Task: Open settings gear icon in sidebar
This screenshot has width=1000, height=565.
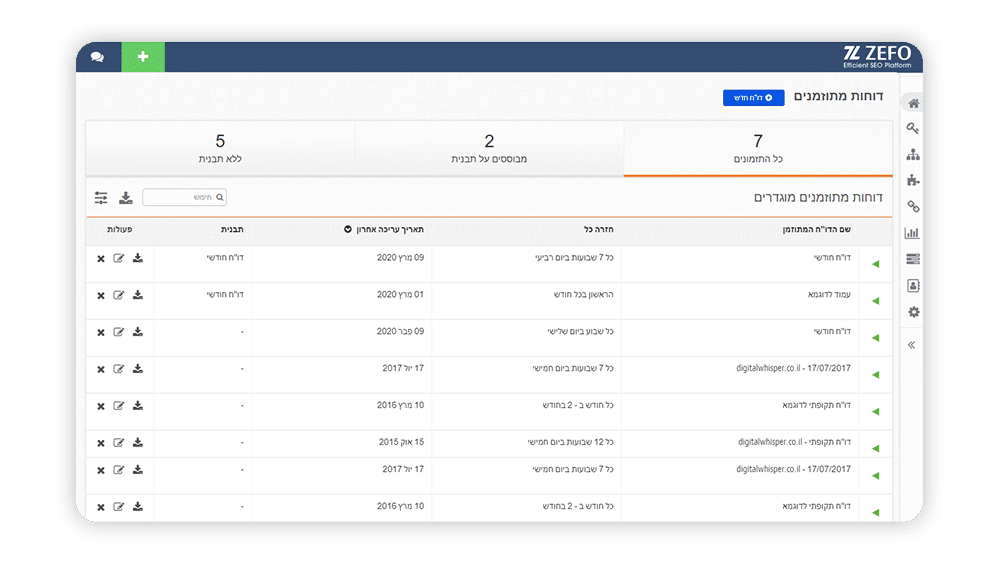Action: [913, 312]
